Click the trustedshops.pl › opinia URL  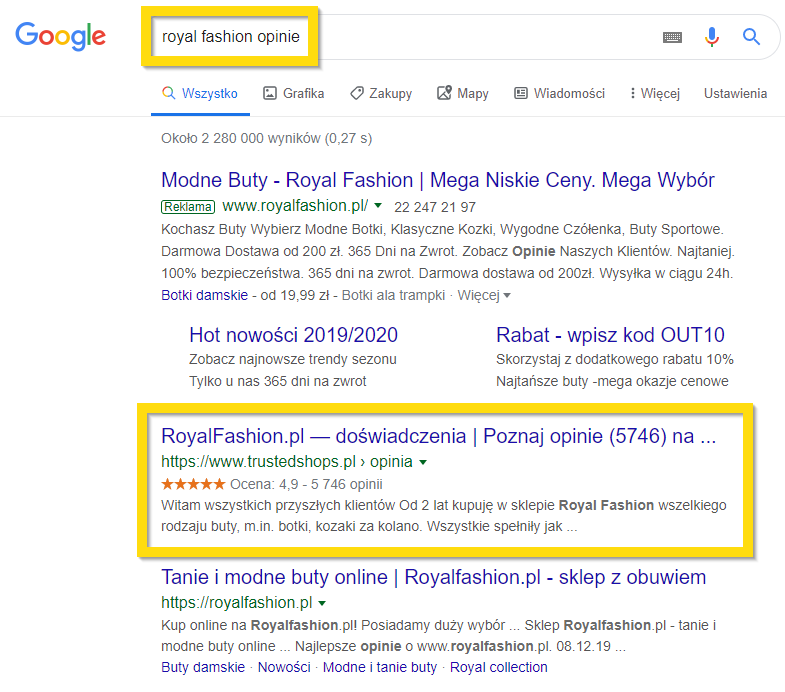point(287,462)
